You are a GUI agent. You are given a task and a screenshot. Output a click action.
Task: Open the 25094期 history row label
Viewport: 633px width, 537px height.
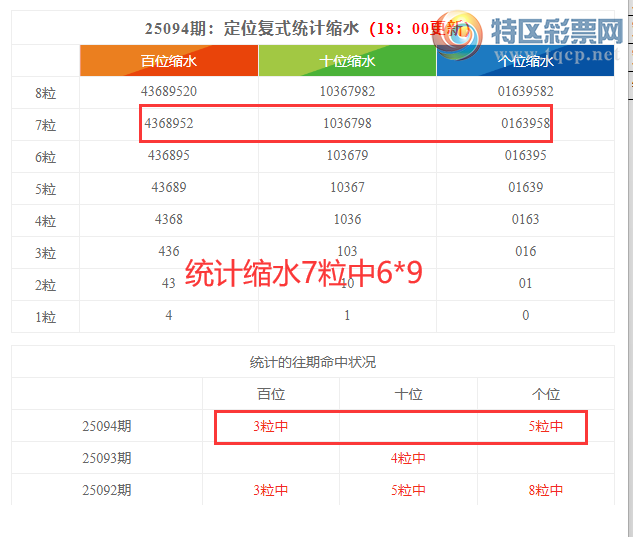click(x=107, y=426)
